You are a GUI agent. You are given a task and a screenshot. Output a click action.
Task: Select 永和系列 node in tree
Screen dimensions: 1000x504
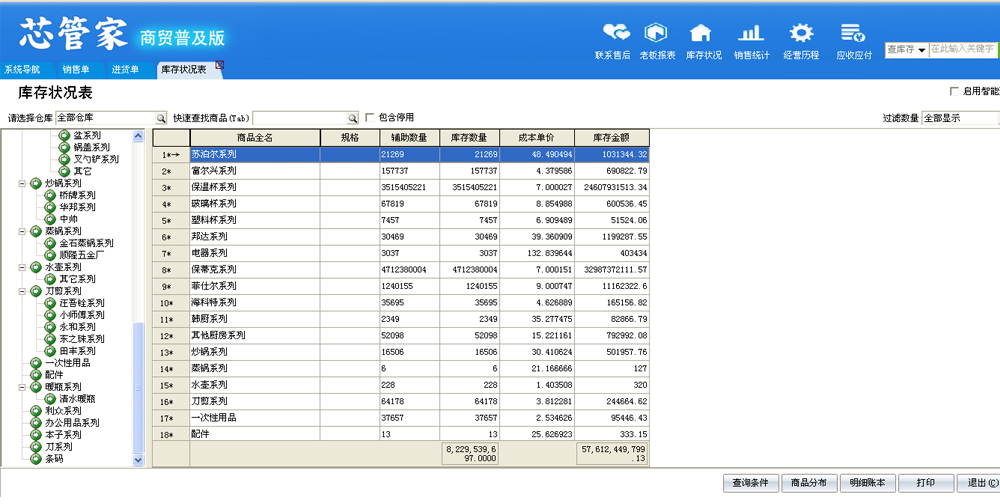(77, 327)
